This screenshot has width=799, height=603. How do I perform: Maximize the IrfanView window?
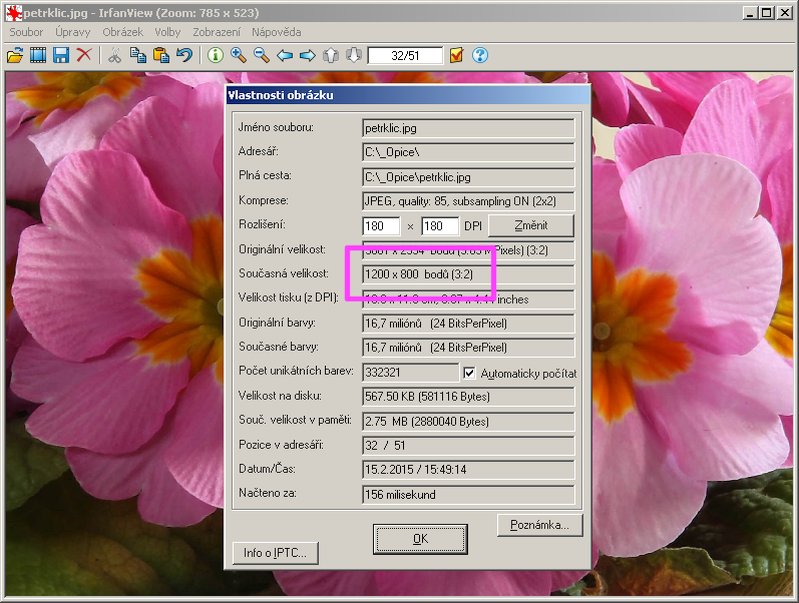(766, 13)
